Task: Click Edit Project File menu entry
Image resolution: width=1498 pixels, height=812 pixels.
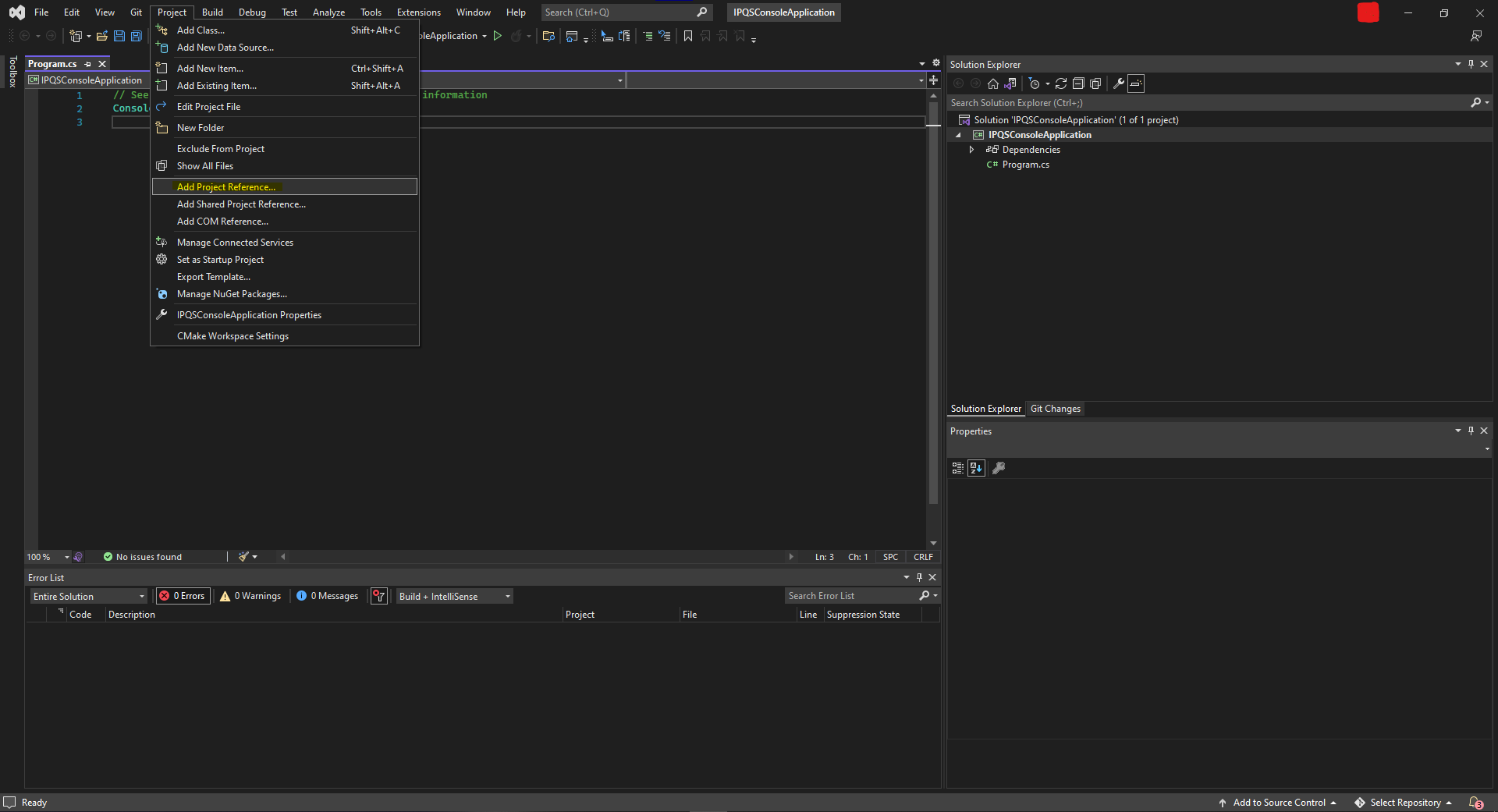Action: click(285, 107)
